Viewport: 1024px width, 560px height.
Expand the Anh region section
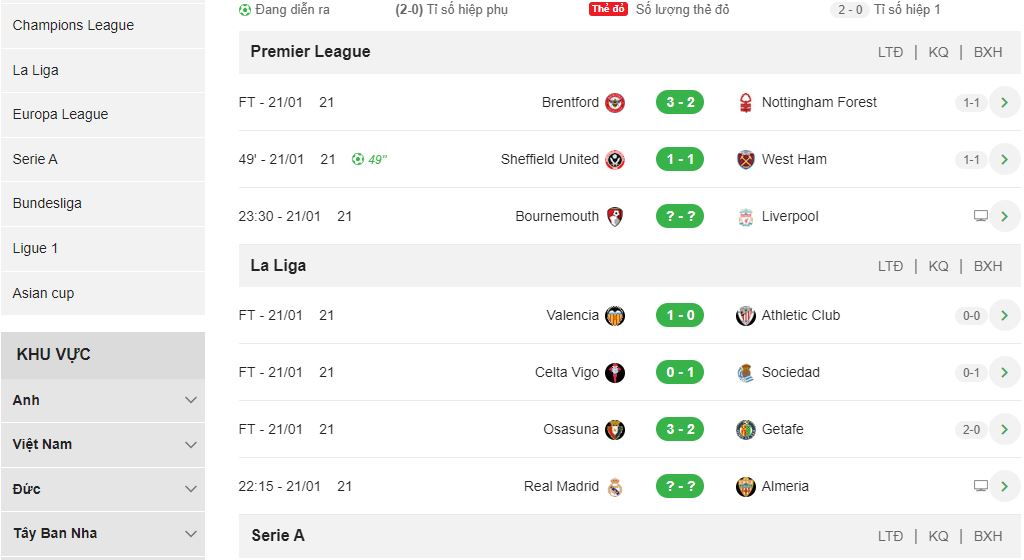pyautogui.click(x=191, y=400)
